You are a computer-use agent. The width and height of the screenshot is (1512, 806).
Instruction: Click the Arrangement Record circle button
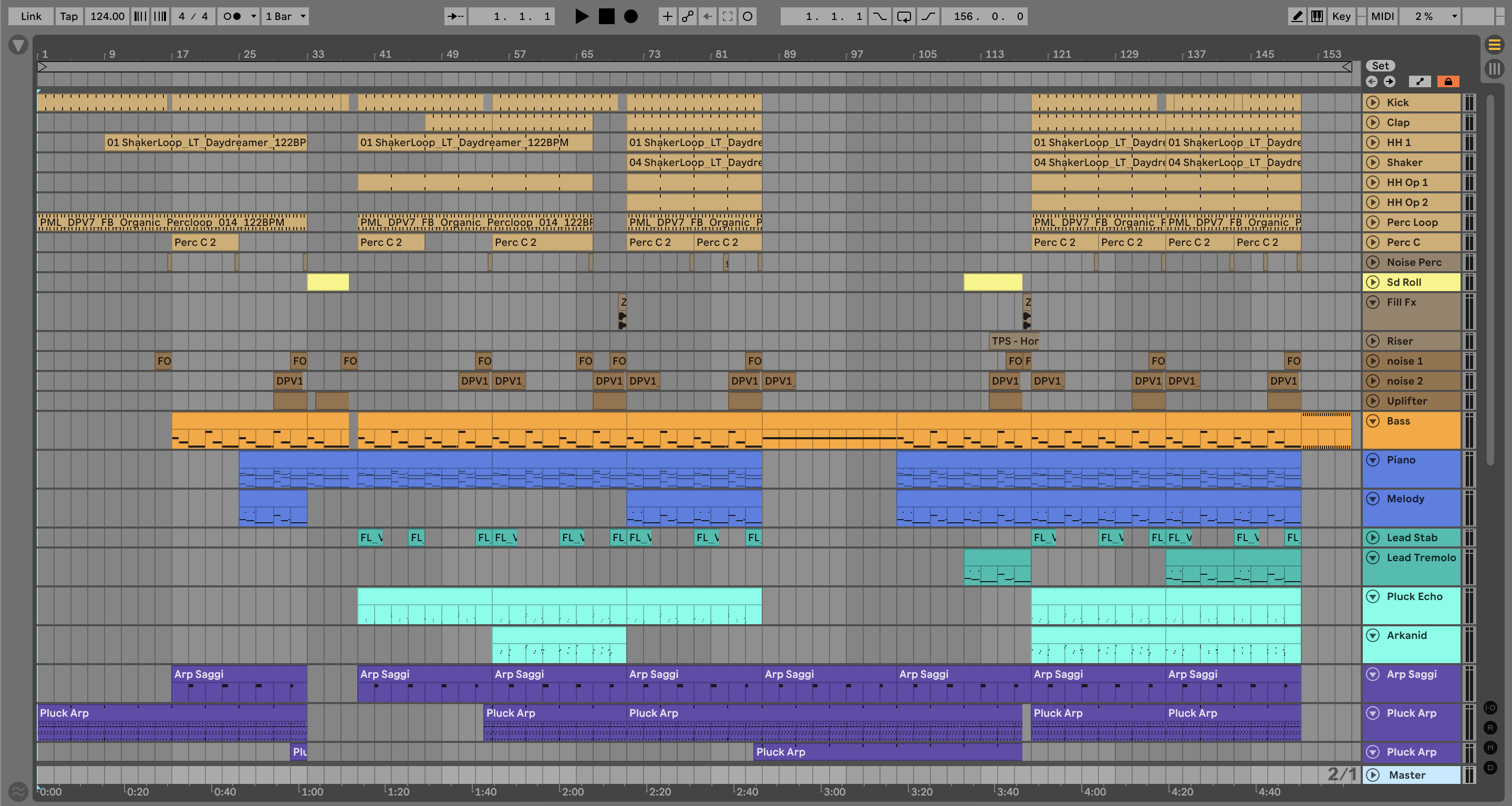(630, 16)
